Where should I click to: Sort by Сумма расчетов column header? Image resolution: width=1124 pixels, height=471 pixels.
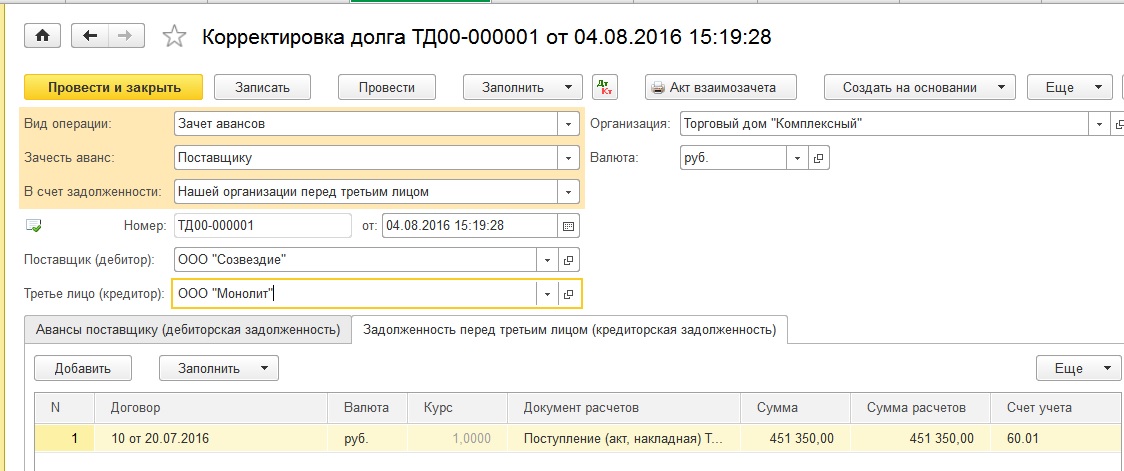click(x=920, y=408)
